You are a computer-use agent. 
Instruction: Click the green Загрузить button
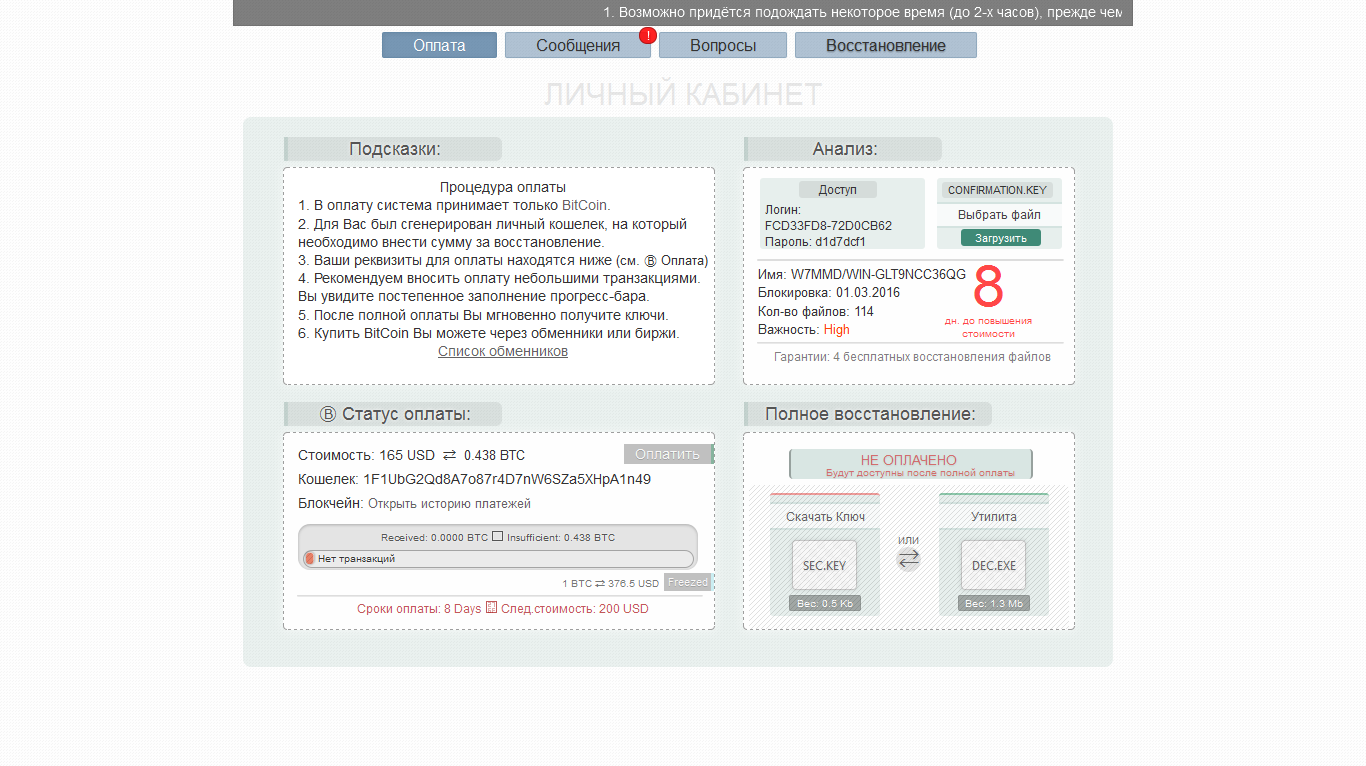(1000, 238)
